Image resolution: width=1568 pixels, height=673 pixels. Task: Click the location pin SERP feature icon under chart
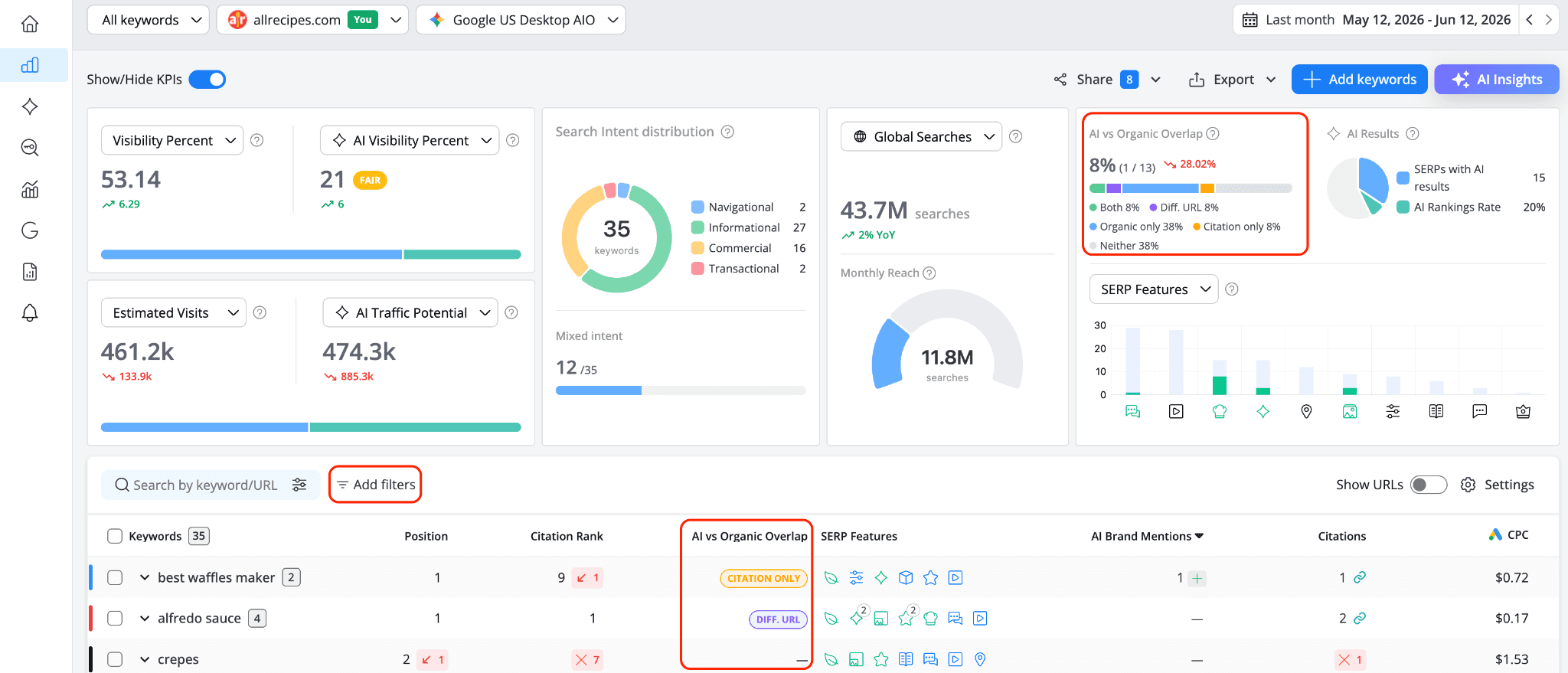click(x=1306, y=411)
